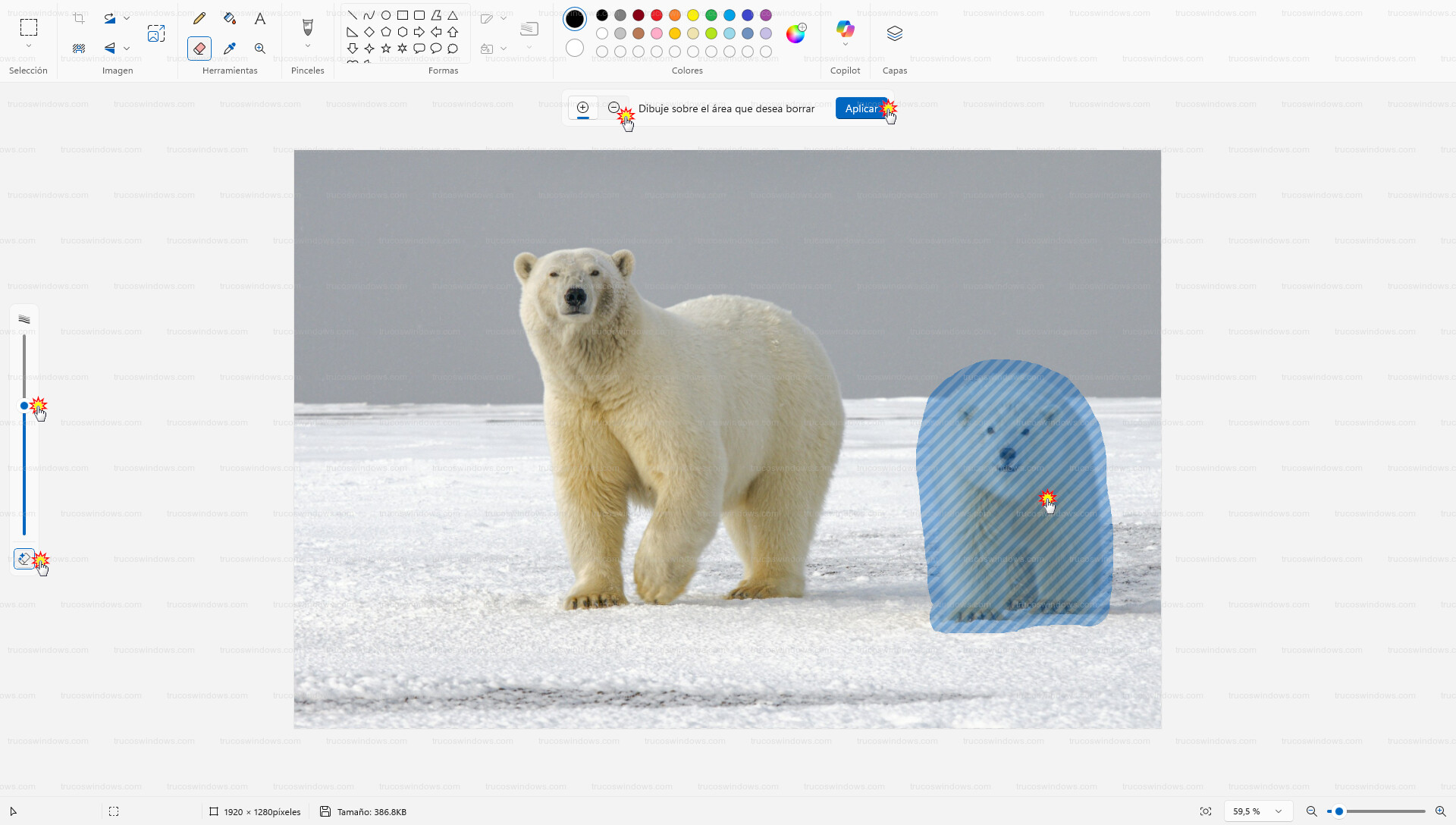Expand the Flip options dropdown arrow

(127, 48)
